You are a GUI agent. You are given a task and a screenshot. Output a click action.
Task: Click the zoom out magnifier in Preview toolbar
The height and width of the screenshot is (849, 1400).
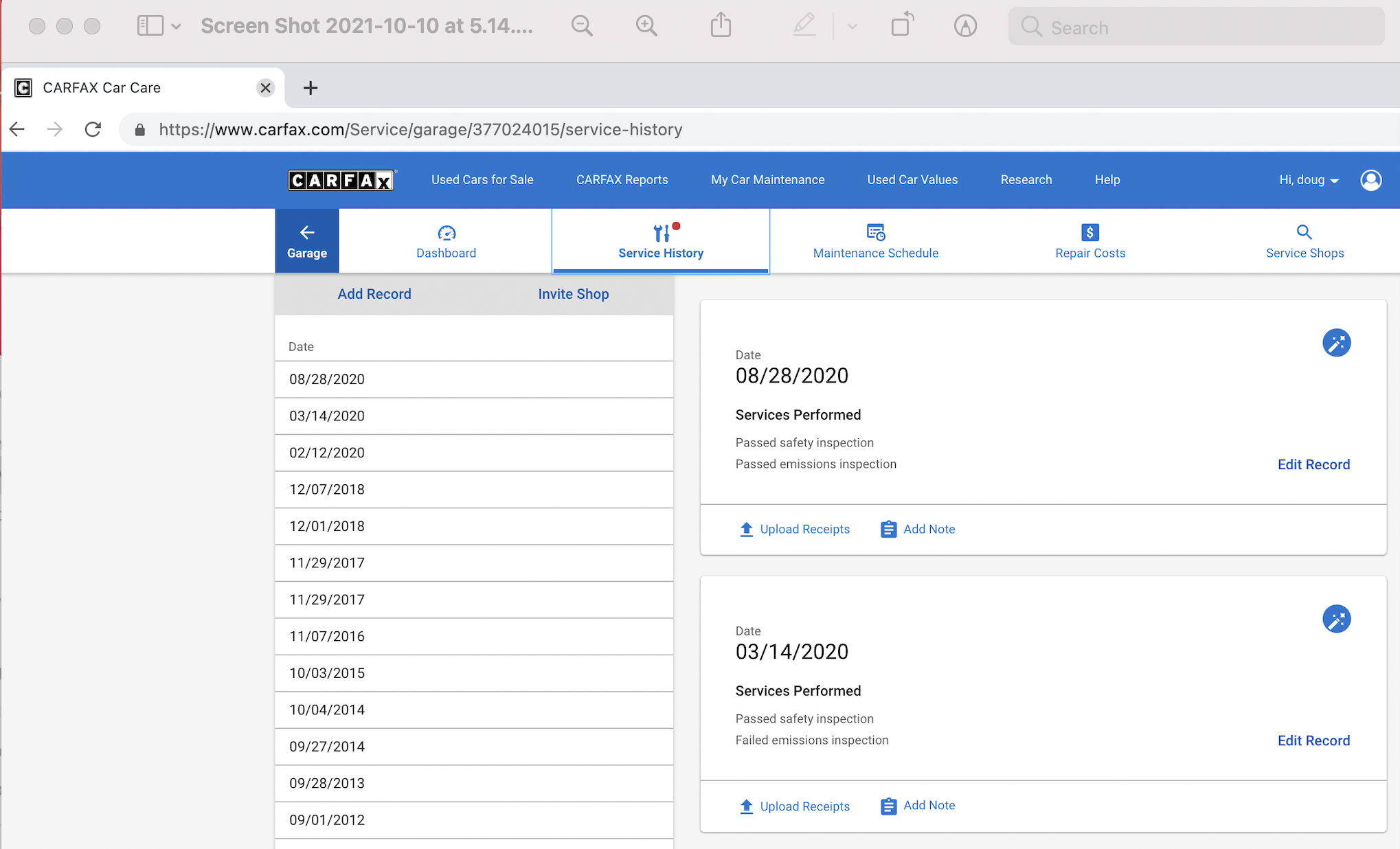[x=582, y=26]
